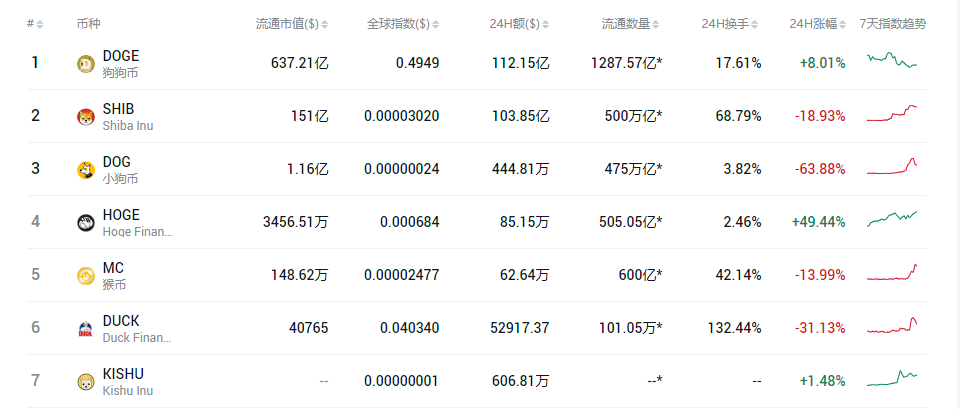Open the SHIB 7-day trend chart
Screen dimensions: 960x409
[x=892, y=113]
